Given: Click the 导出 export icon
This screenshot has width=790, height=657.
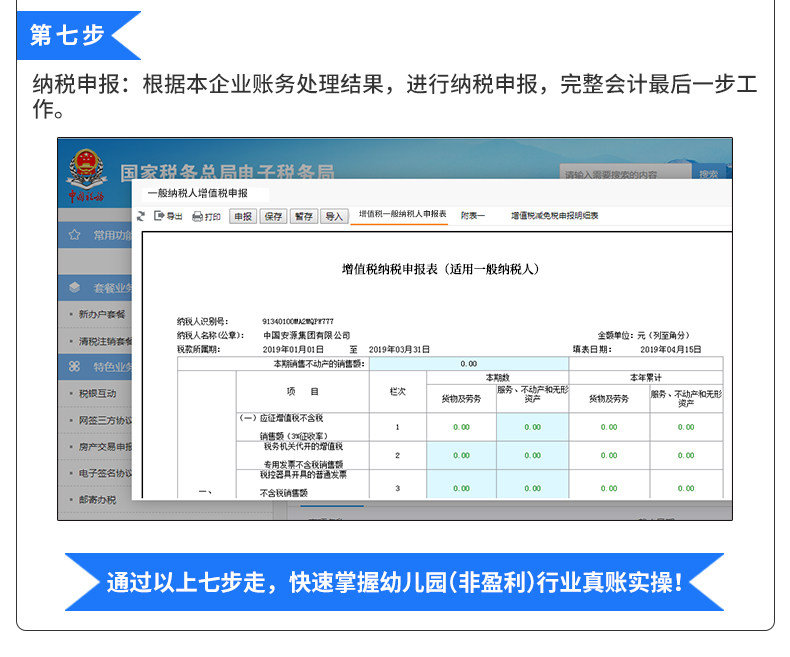Looking at the screenshot, I should click(x=159, y=216).
